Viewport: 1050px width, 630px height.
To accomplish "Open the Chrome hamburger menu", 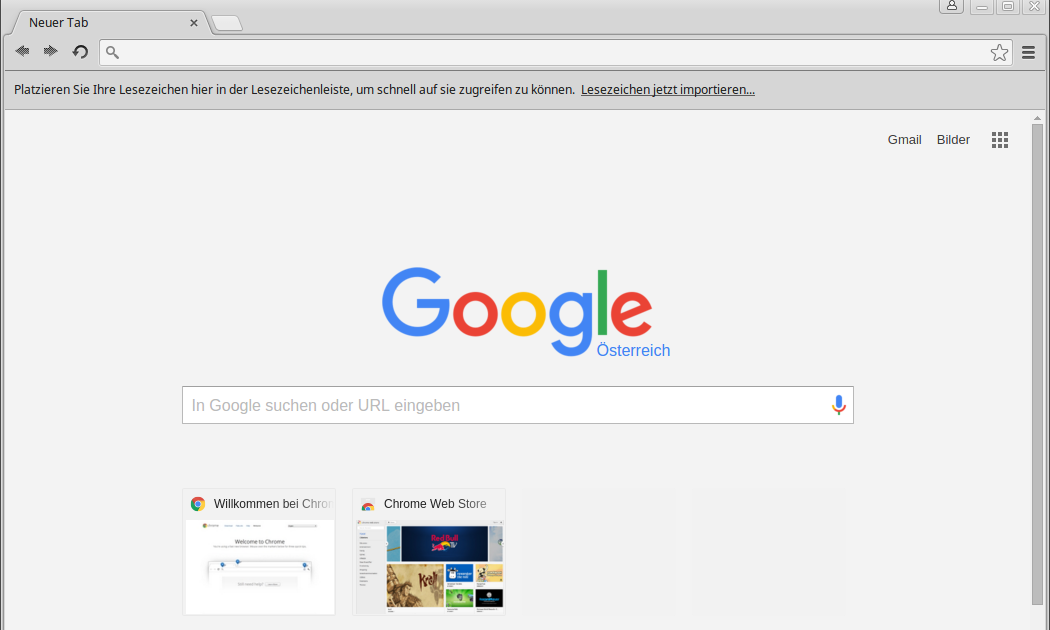I will click(x=1029, y=52).
